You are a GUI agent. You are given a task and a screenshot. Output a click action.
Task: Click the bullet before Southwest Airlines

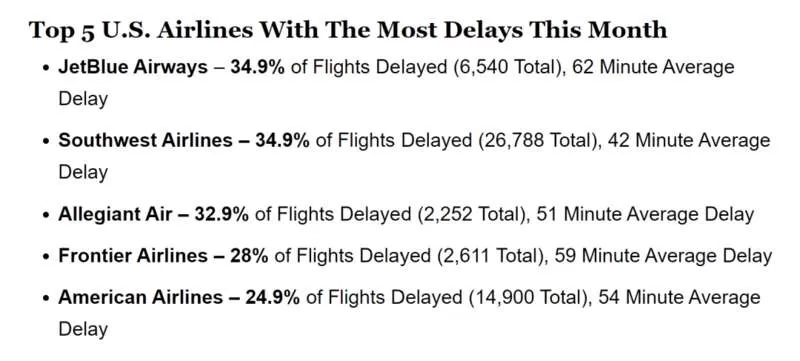click(x=46, y=141)
